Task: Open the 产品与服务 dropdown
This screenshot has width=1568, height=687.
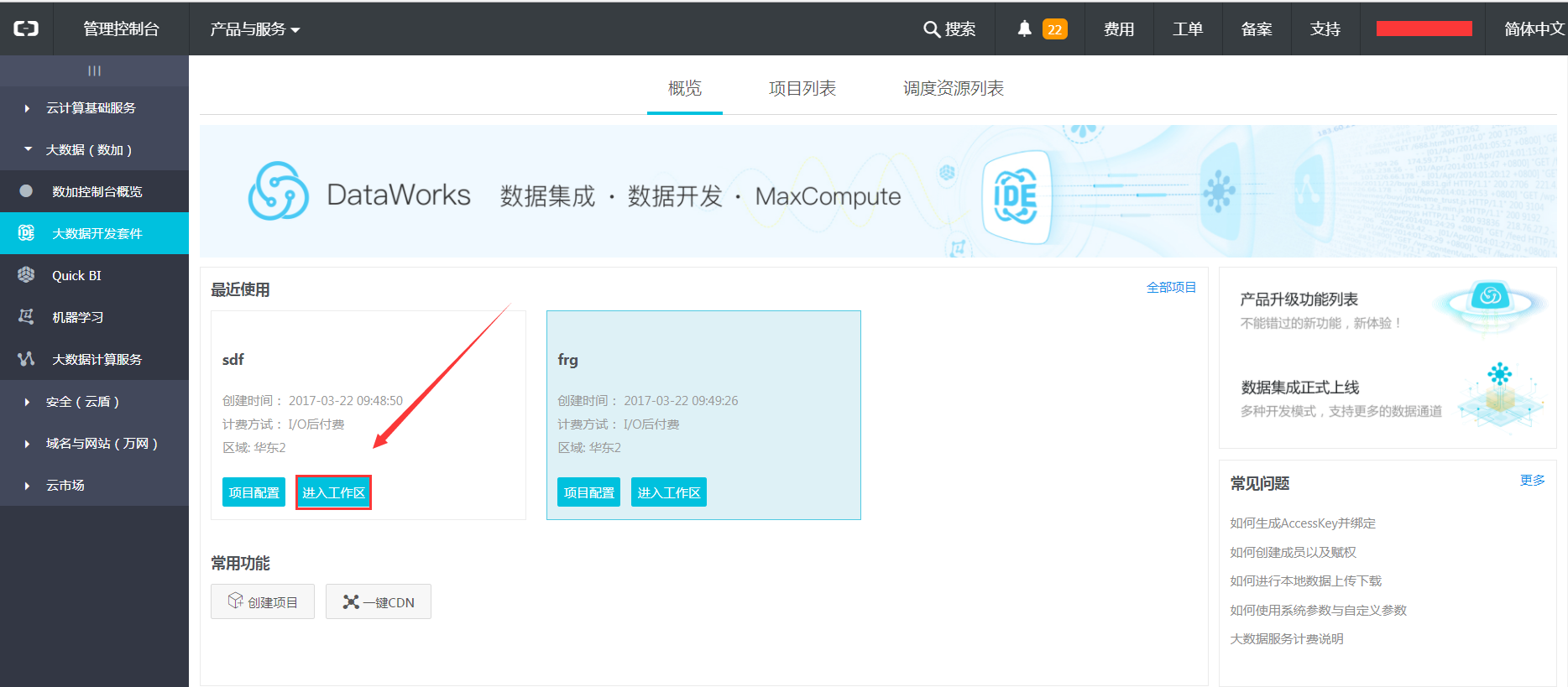Action: tap(255, 29)
